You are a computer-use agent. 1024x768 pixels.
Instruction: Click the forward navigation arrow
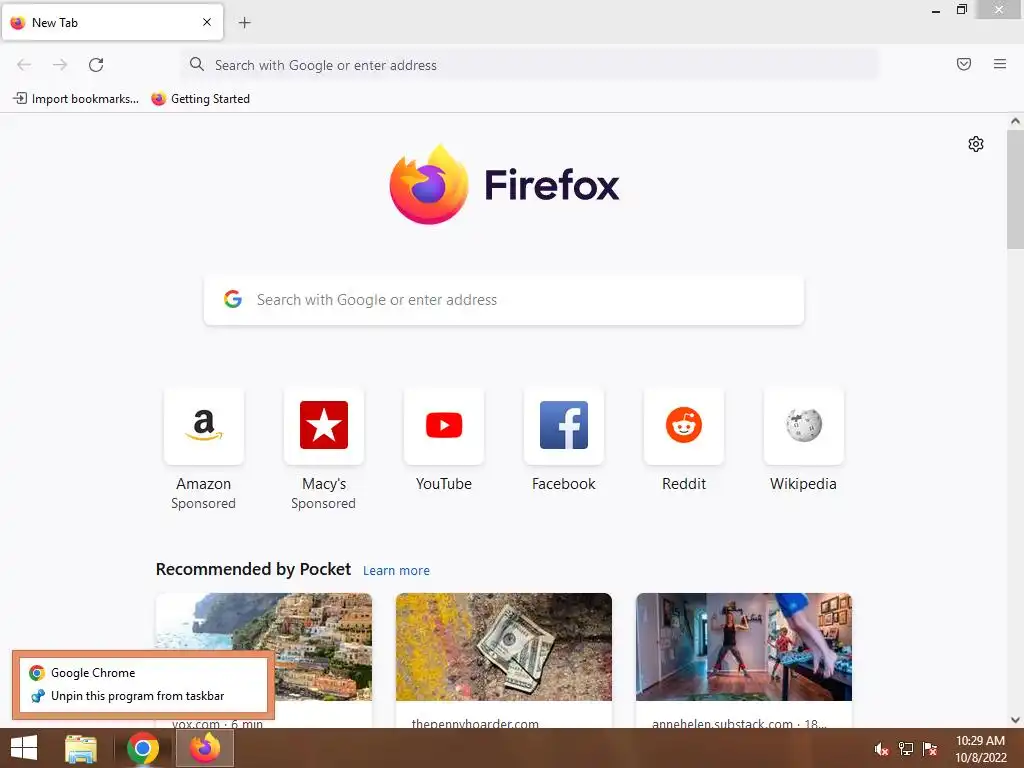point(60,65)
